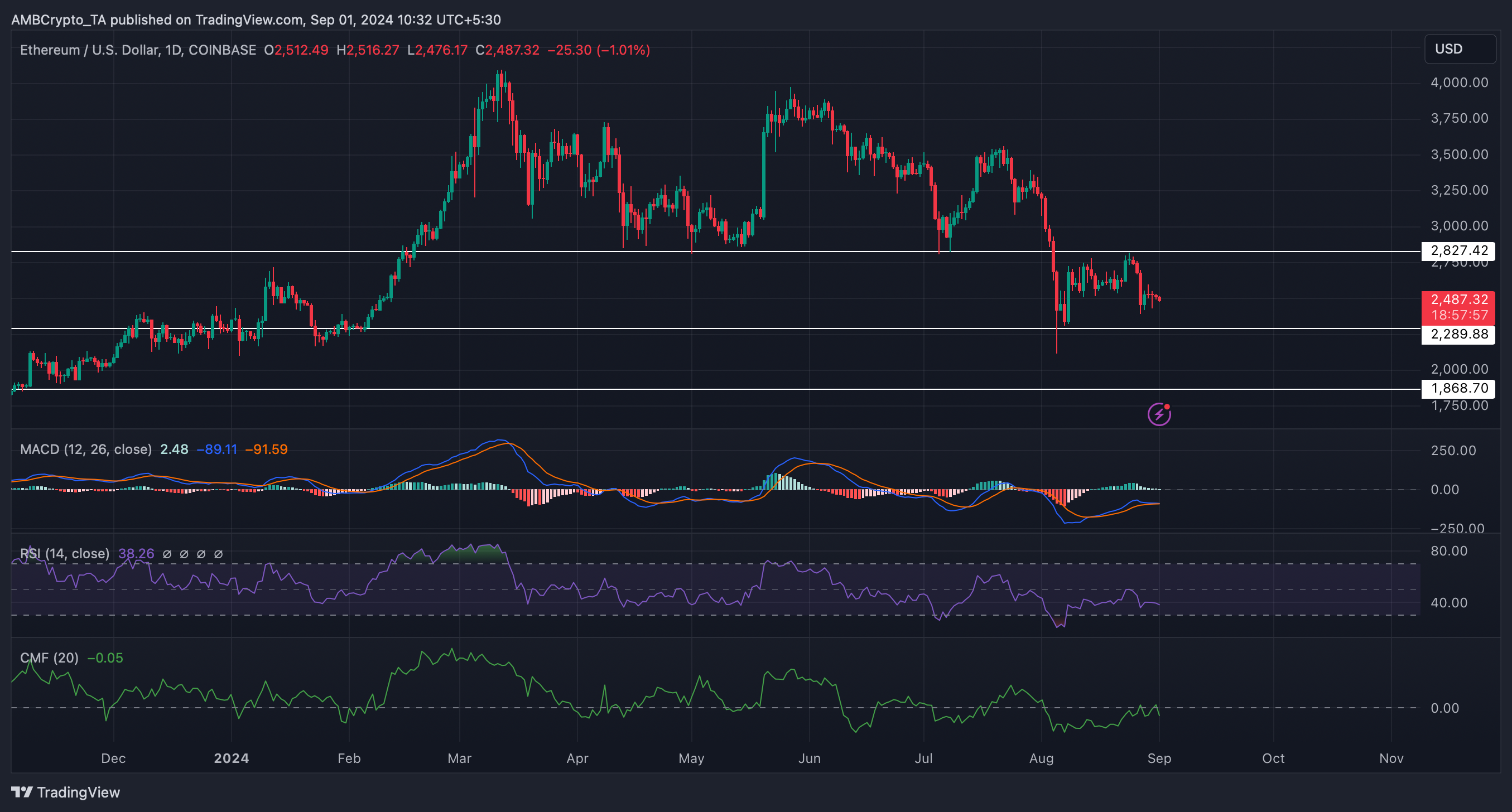This screenshot has height=812, width=1512.
Task: Click last empty-value symbol in RSI legend
Action: (218, 554)
